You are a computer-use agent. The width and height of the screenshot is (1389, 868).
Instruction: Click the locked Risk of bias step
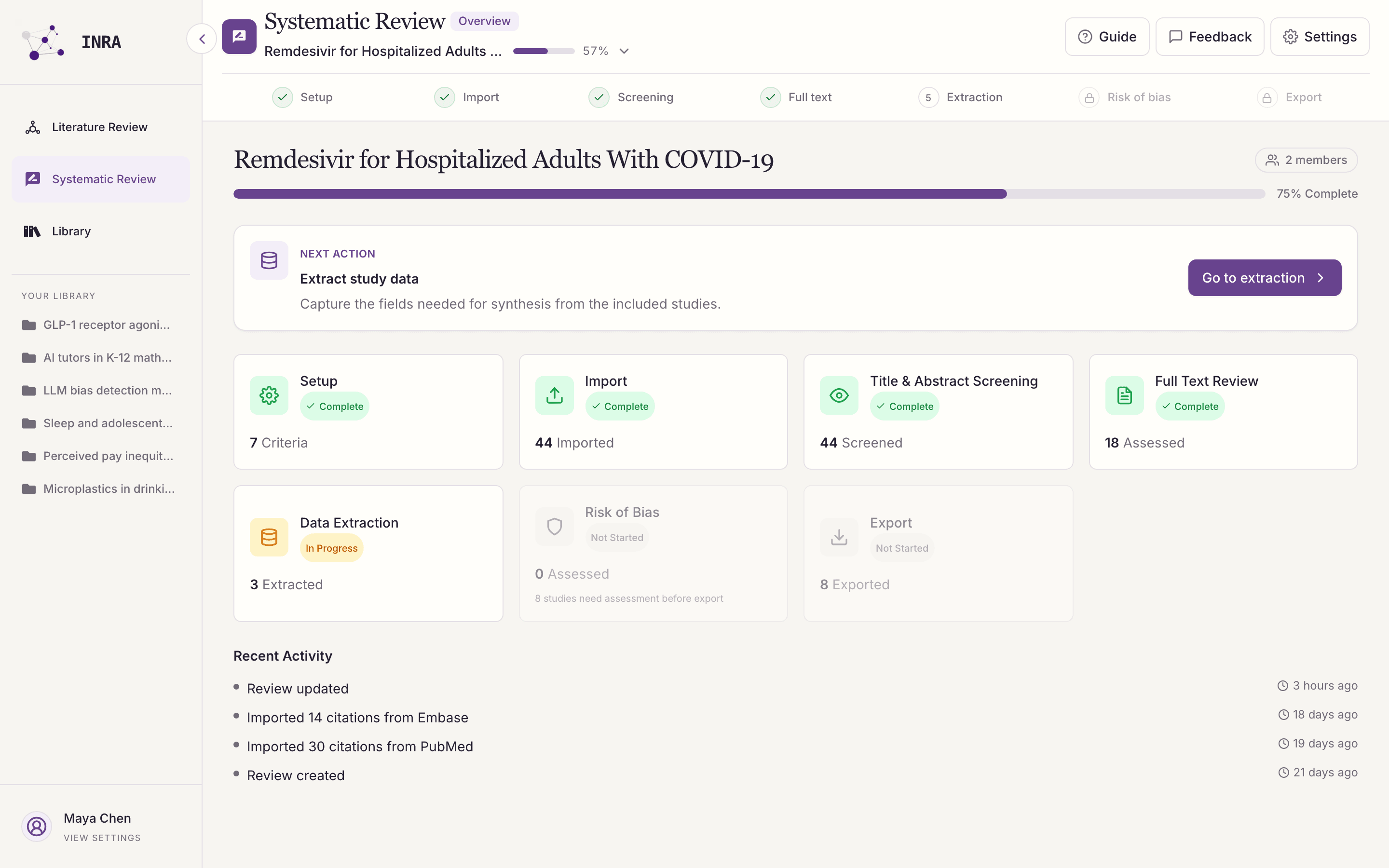(x=1124, y=97)
